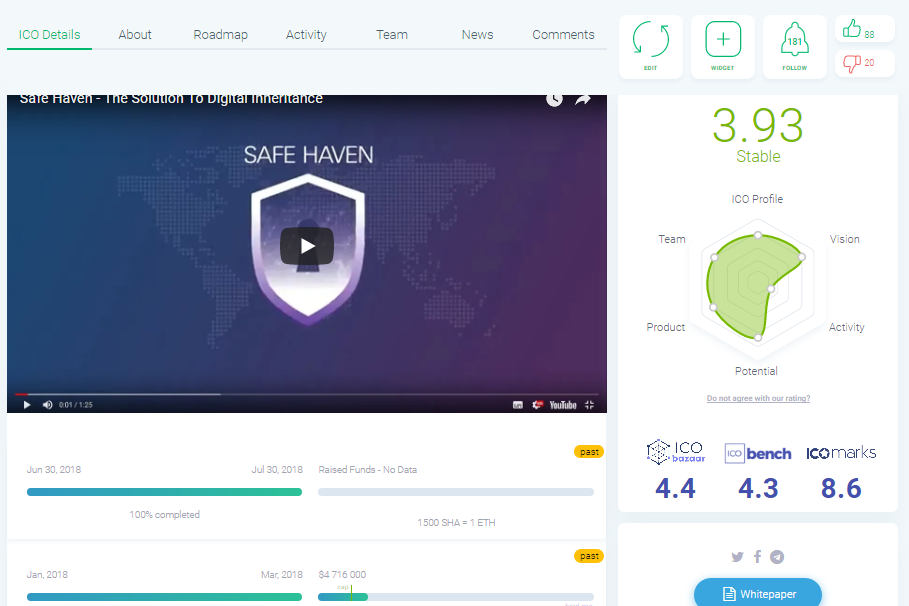Click the '1500 SHA = 1 ETH' text

point(456,522)
